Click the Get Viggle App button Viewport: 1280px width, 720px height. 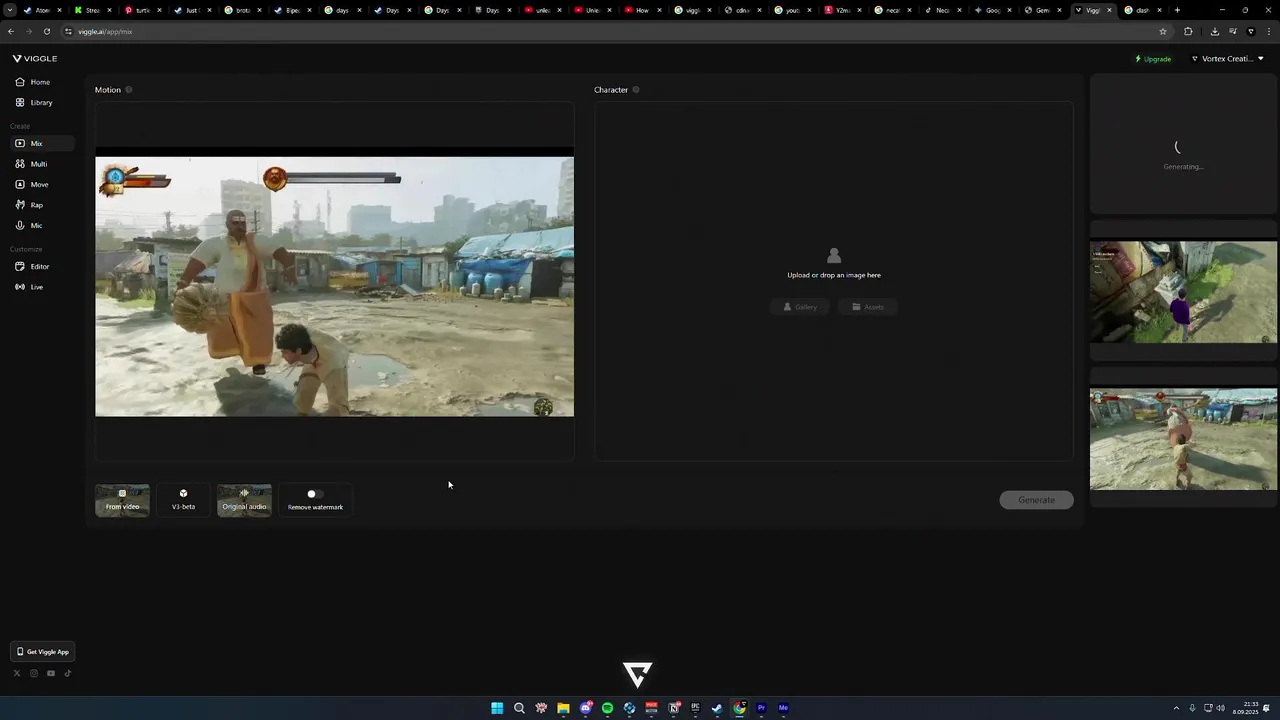[x=43, y=652]
